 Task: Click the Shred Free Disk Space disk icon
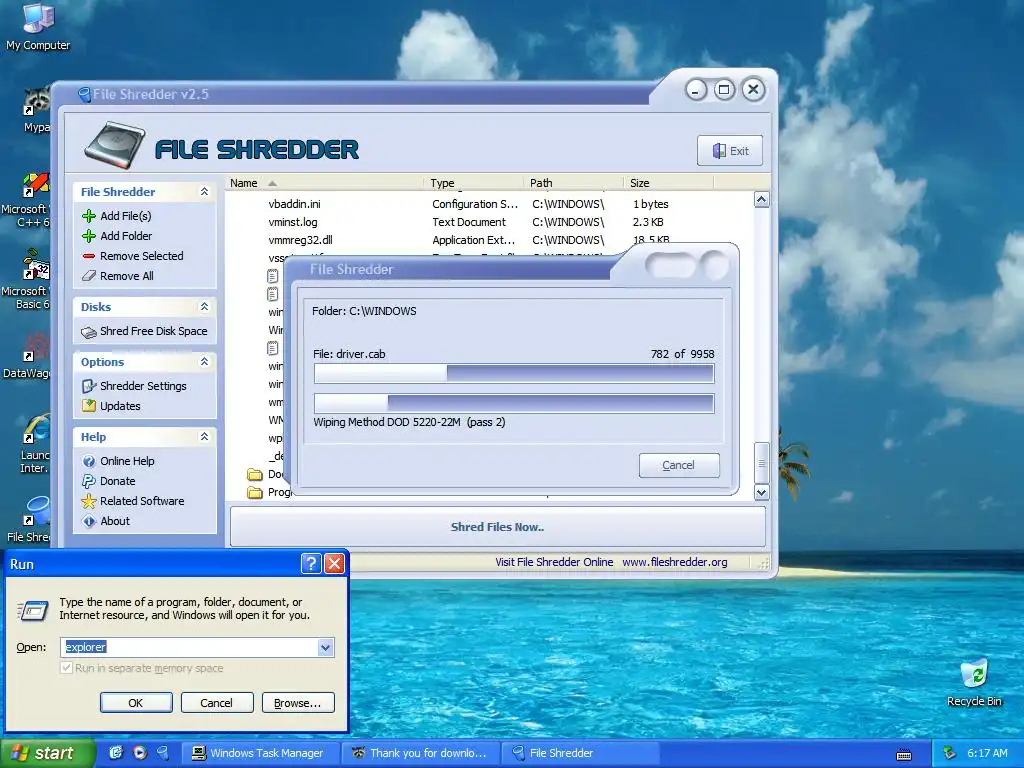click(89, 332)
